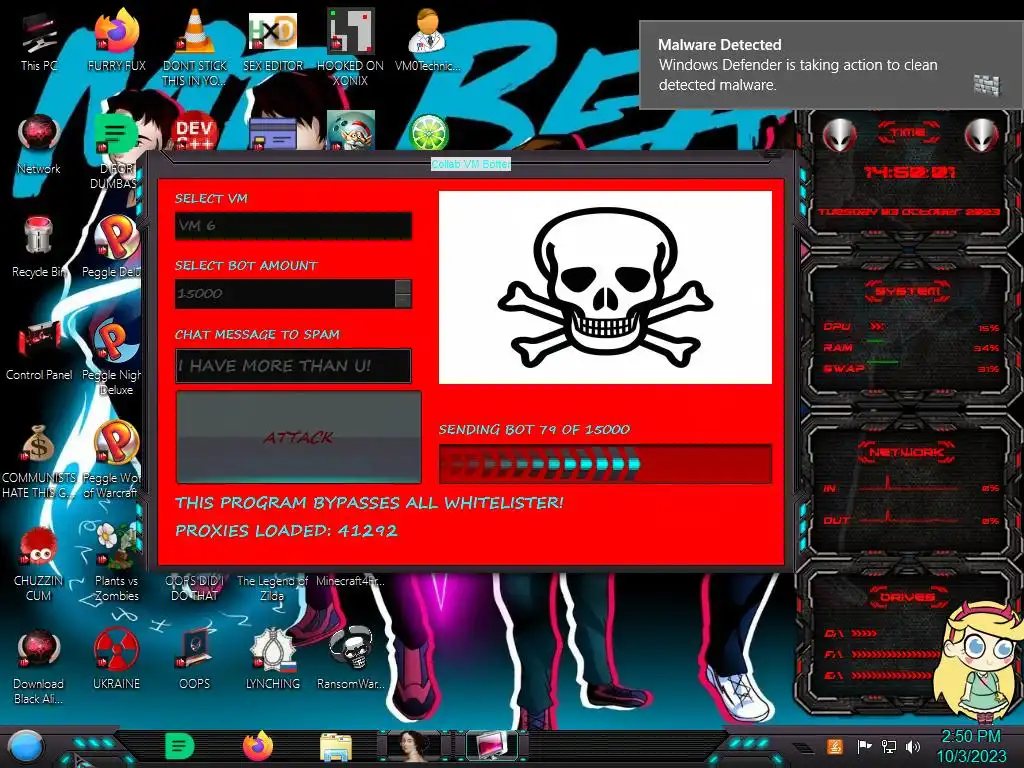Open the VLC cone DONT STICK THIS shortcut
1024x768 pixels.
(x=195, y=47)
